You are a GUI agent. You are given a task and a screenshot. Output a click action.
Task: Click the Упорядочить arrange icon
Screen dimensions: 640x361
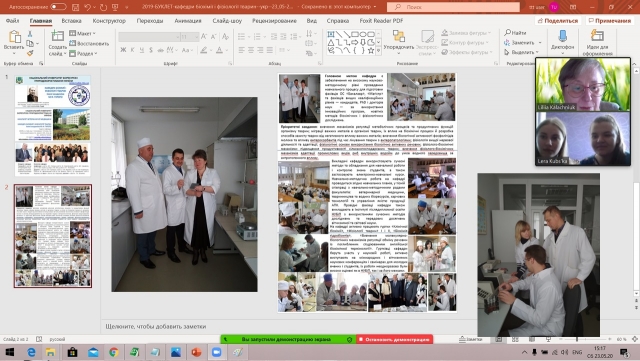click(x=398, y=36)
